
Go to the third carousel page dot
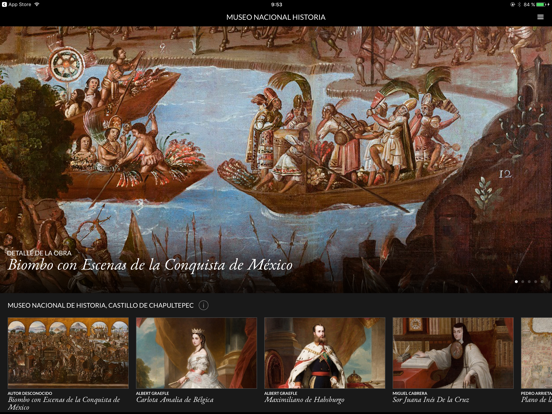(529, 282)
